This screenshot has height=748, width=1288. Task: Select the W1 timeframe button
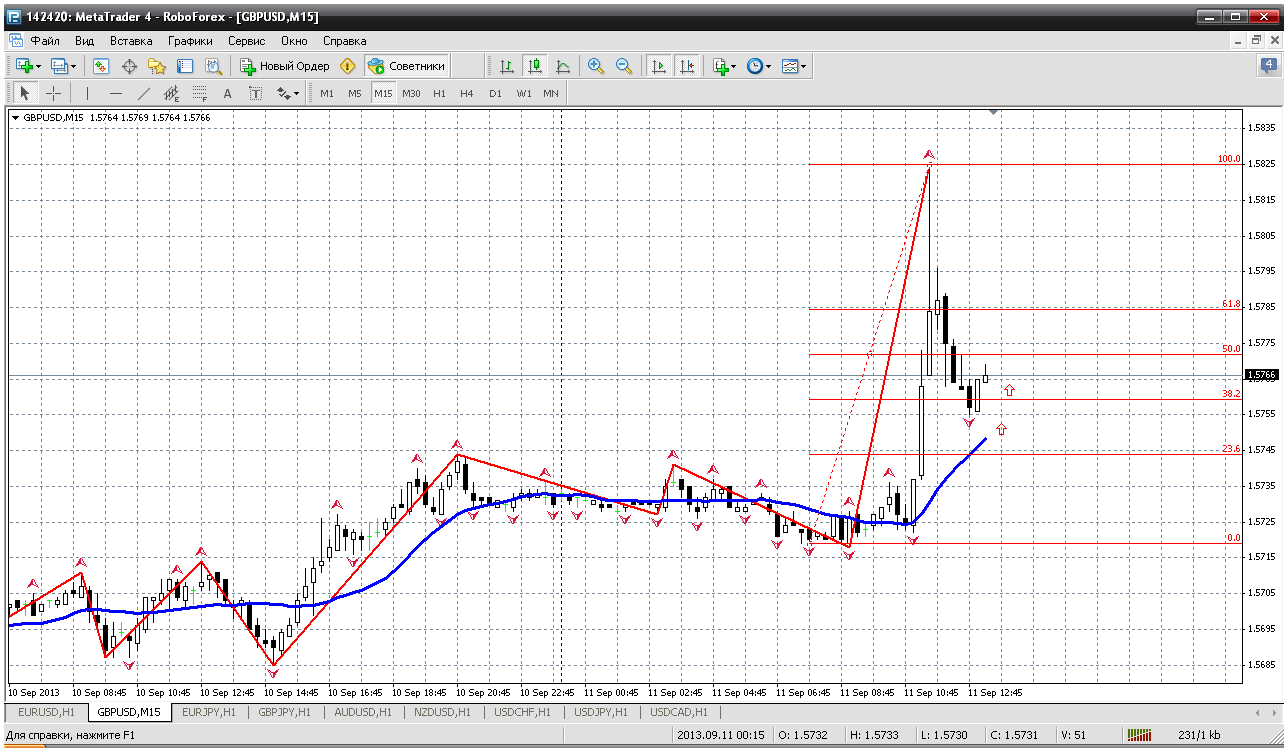524,93
